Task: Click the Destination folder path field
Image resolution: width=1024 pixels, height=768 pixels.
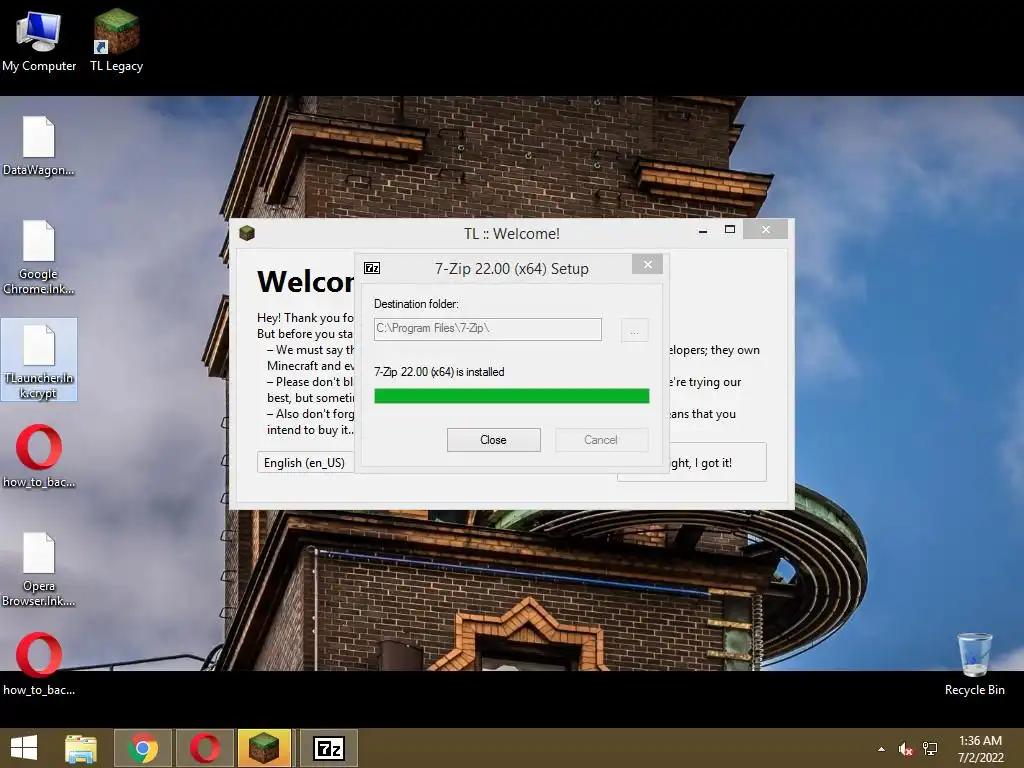Action: [488, 329]
